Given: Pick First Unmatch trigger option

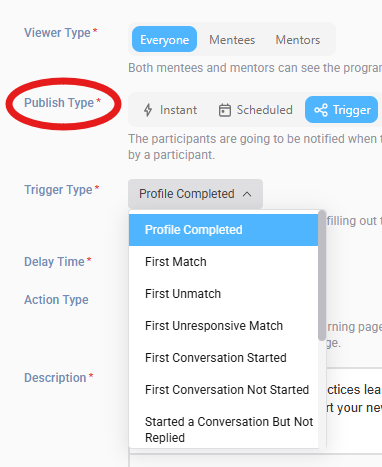Looking at the screenshot, I should pyautogui.click(x=223, y=294).
